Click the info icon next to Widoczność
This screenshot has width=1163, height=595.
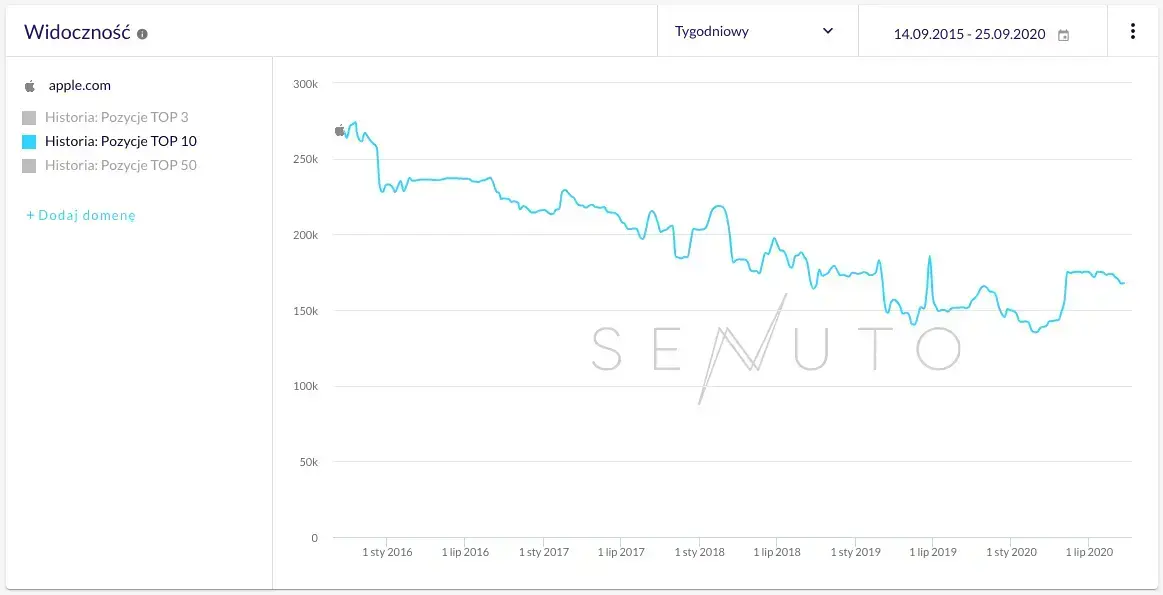tap(142, 34)
